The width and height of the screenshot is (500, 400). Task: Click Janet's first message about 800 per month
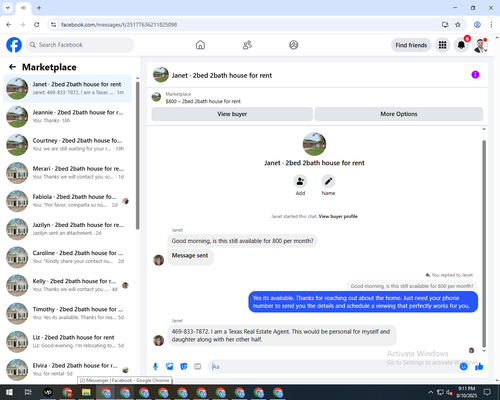pyautogui.click(x=242, y=241)
